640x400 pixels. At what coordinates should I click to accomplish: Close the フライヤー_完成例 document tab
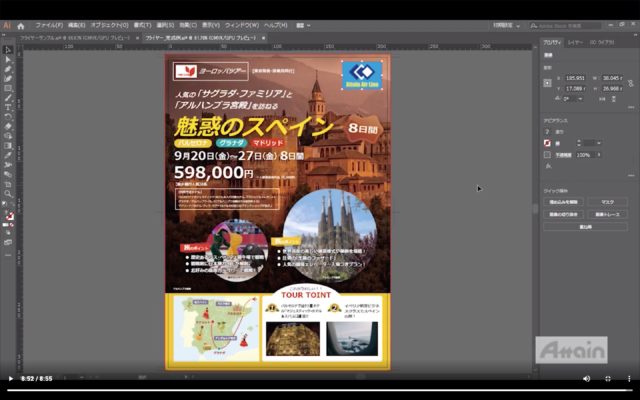[x=263, y=38]
